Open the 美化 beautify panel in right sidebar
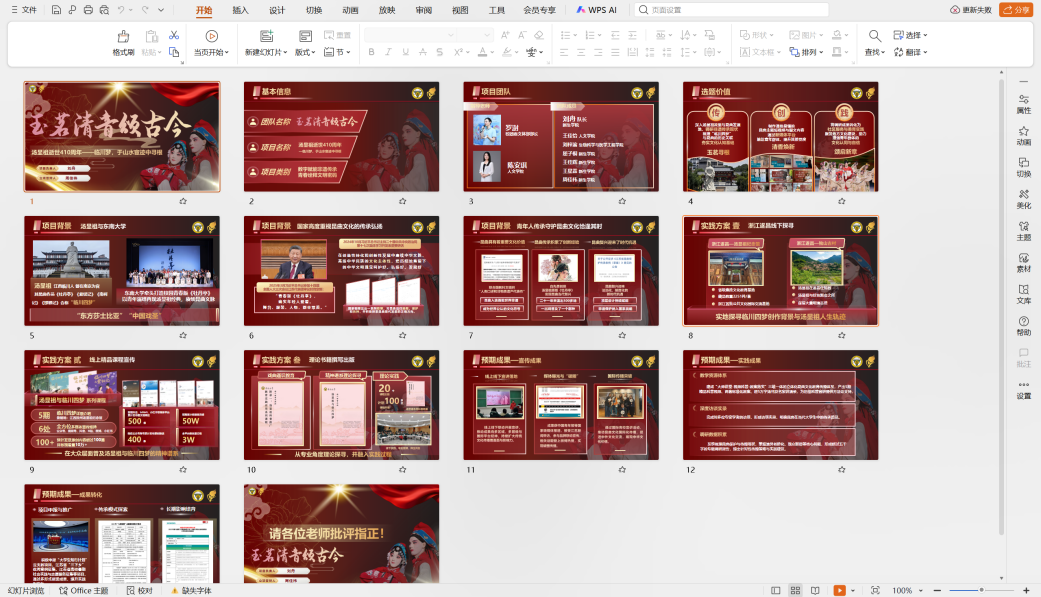The height and width of the screenshot is (597, 1041). coord(1023,196)
